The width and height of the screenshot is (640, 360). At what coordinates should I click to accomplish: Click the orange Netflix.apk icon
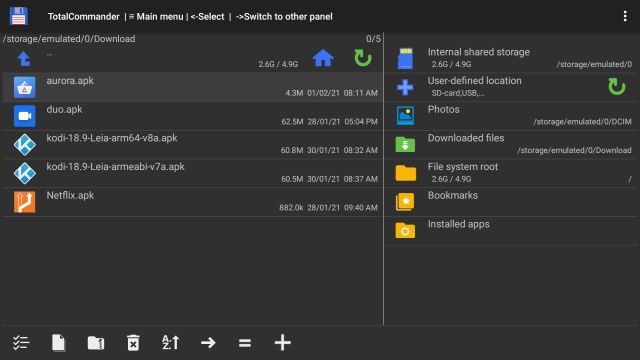click(24, 202)
